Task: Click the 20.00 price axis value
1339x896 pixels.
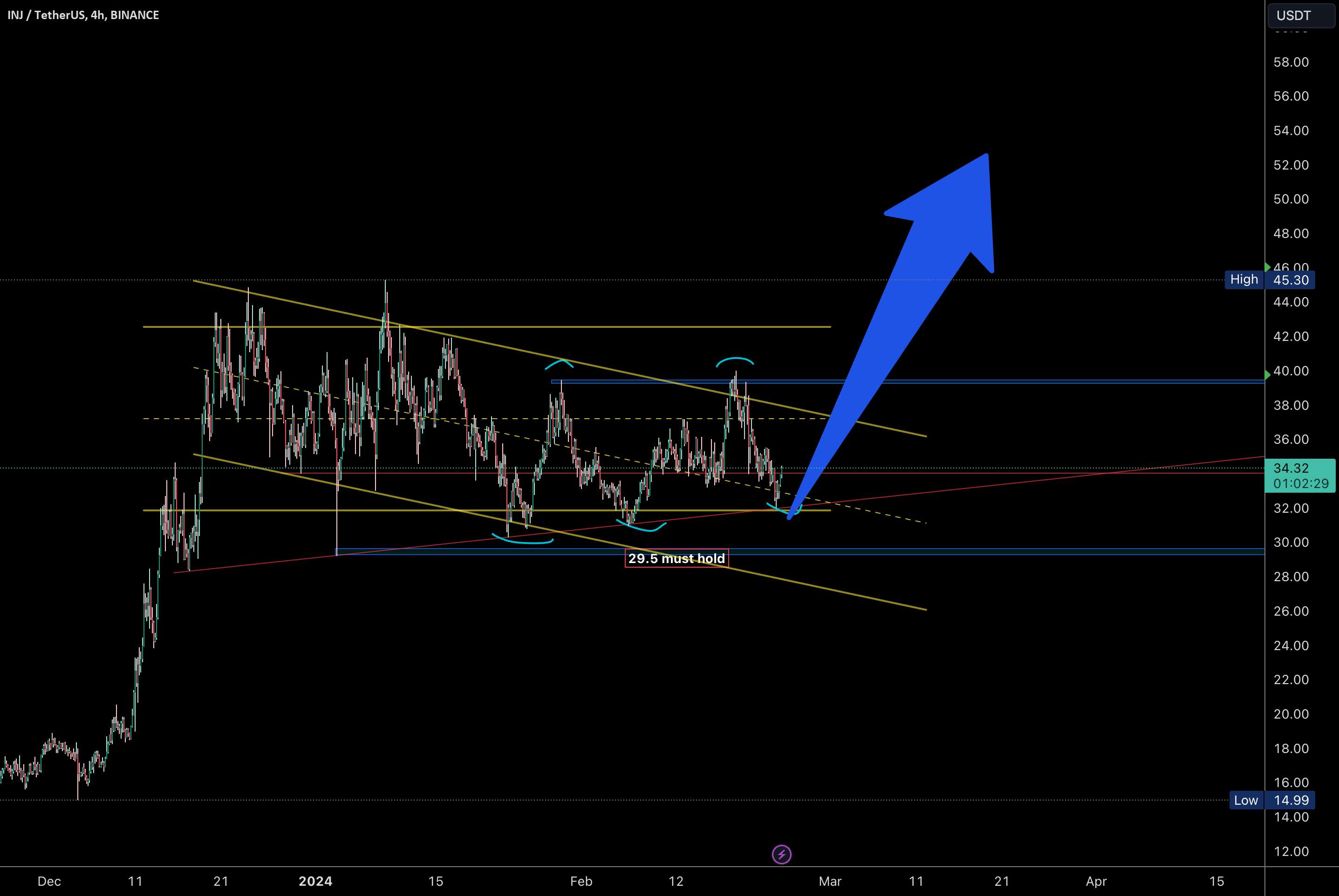Action: (1291, 714)
